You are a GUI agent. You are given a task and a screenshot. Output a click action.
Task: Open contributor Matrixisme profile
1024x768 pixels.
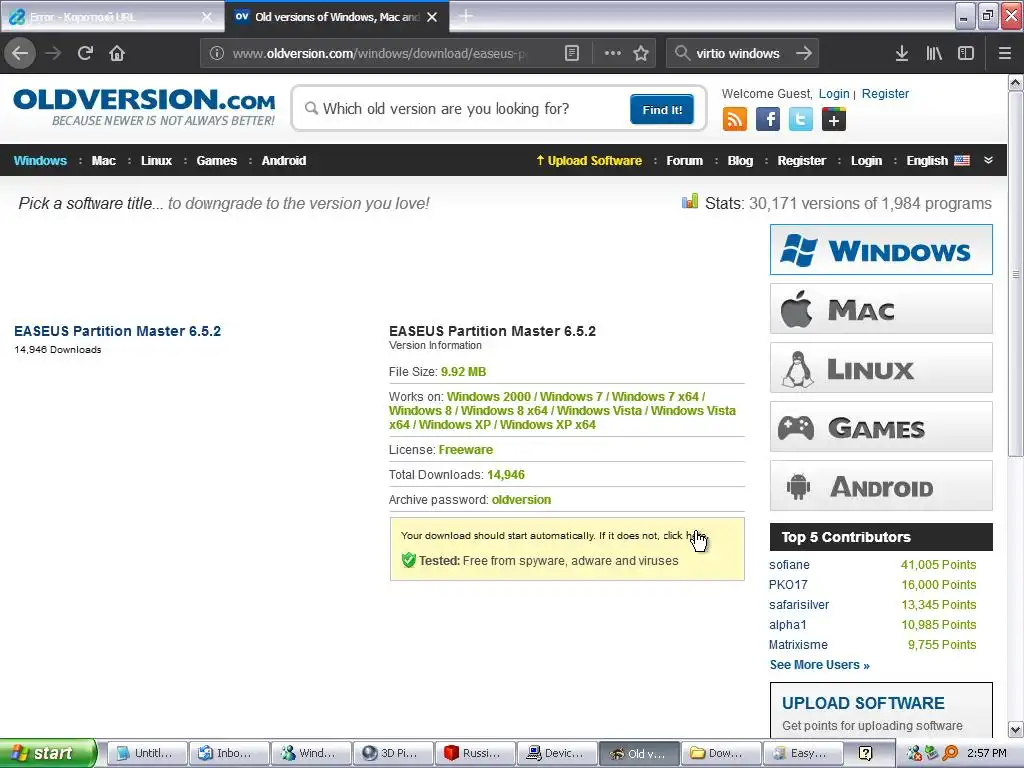[798, 645]
